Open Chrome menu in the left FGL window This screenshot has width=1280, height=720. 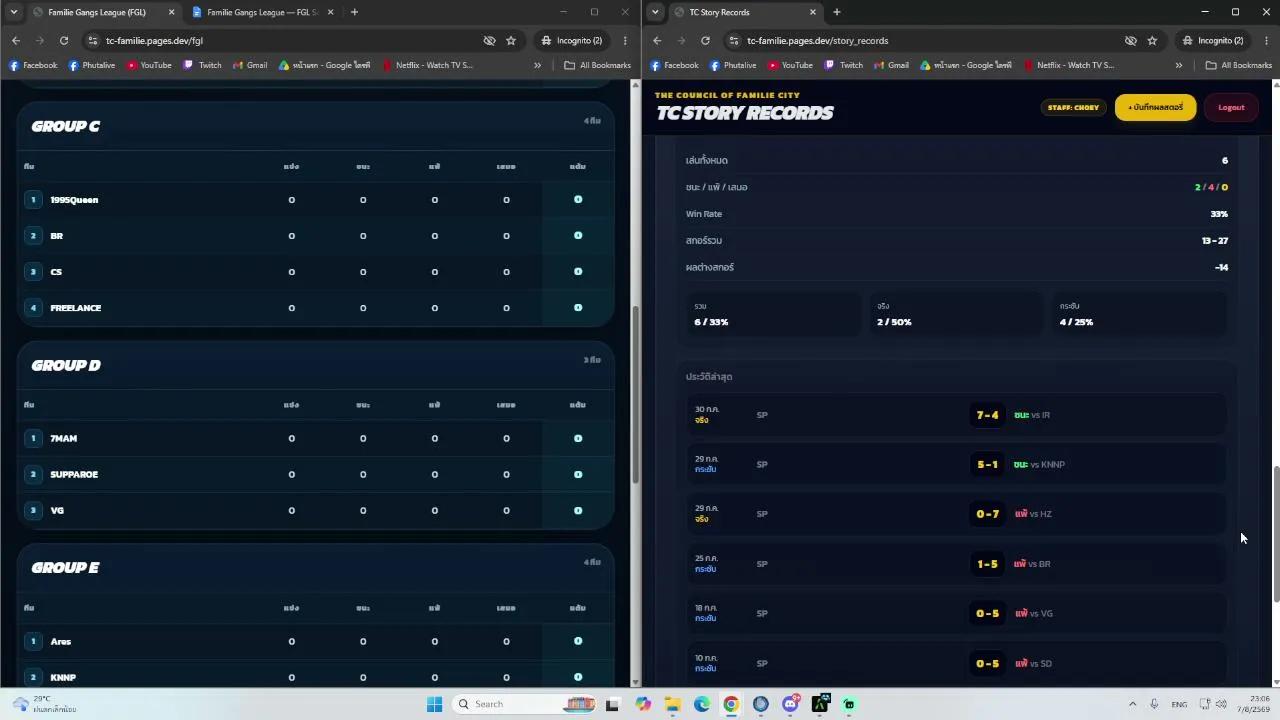pos(625,41)
